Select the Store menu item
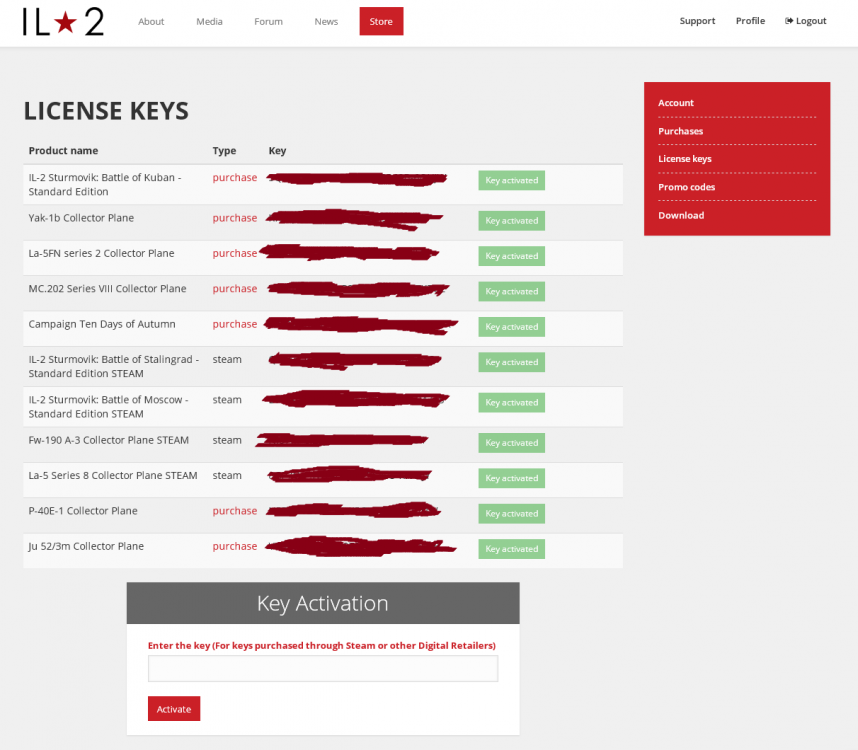858x750 pixels. (381, 20)
